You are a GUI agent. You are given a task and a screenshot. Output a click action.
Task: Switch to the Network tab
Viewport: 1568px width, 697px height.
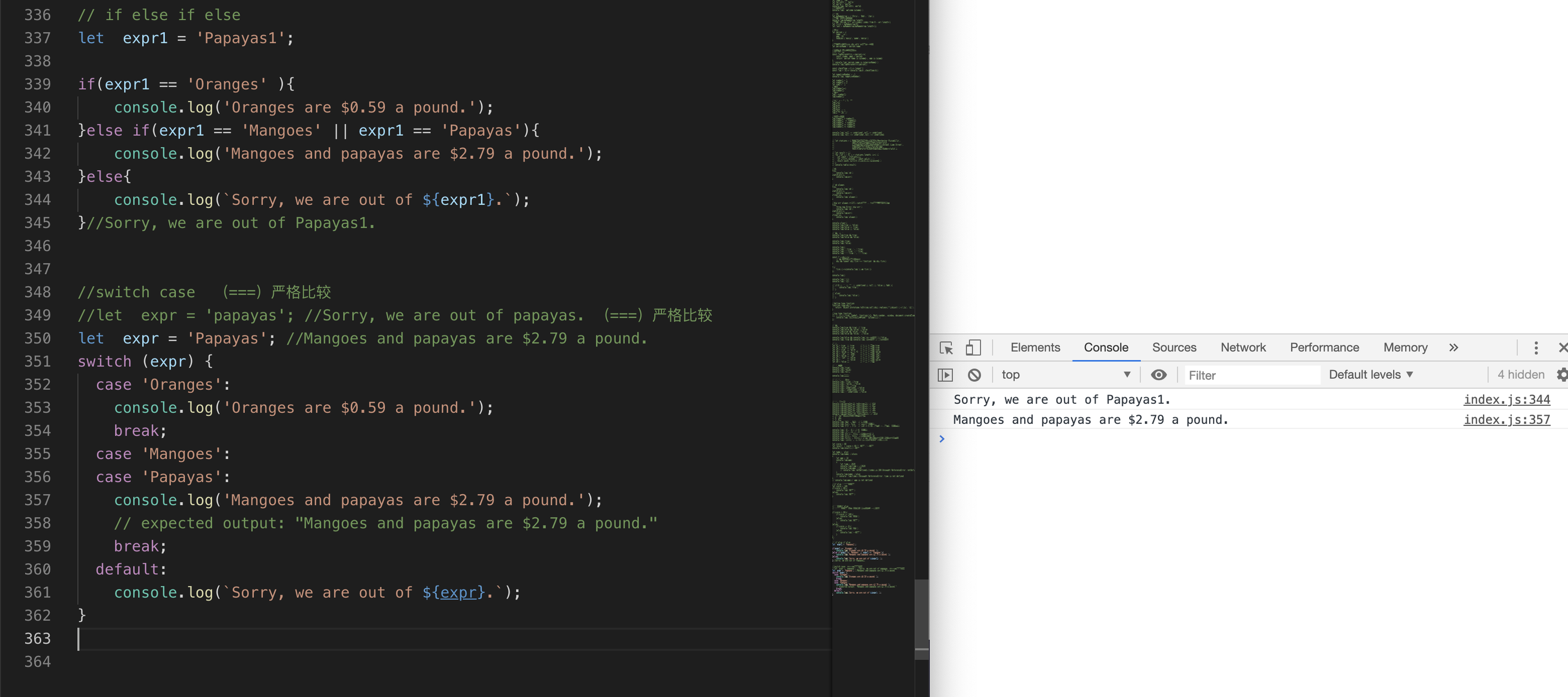[x=1242, y=347]
